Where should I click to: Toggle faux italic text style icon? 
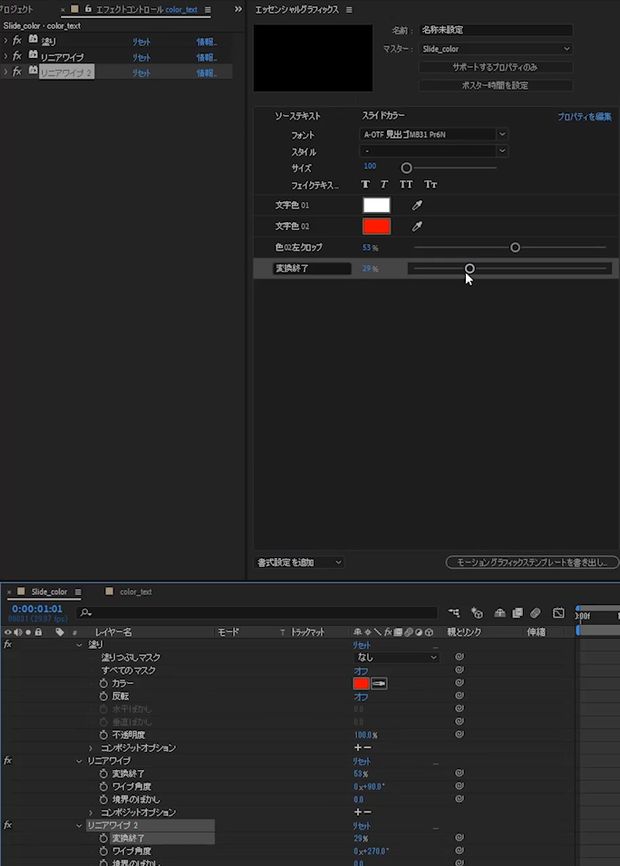click(384, 184)
